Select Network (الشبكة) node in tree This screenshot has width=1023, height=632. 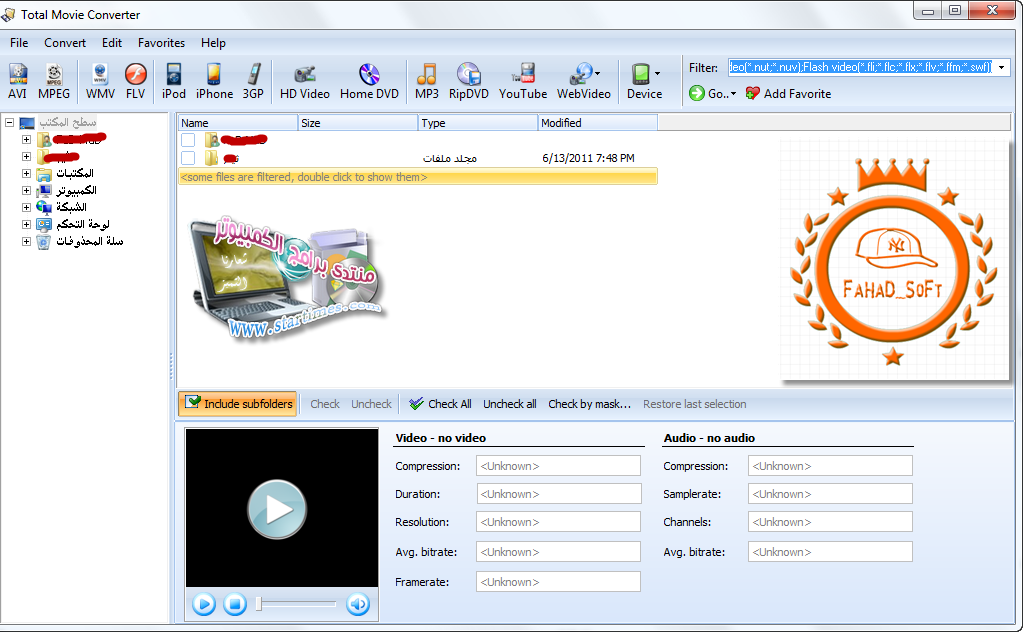[x=71, y=207]
